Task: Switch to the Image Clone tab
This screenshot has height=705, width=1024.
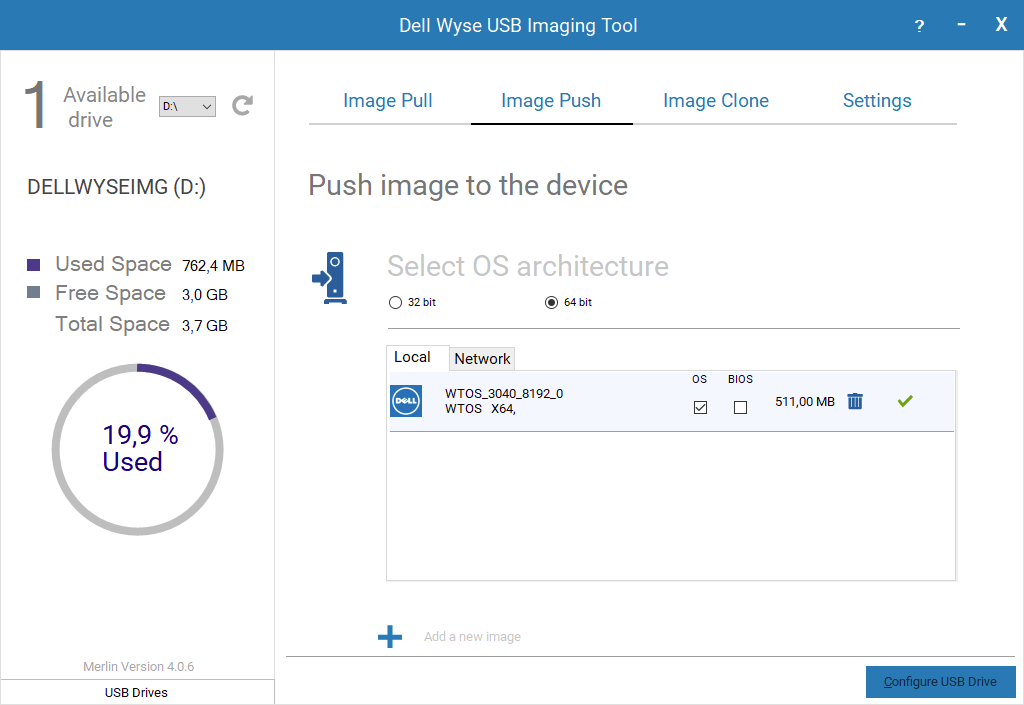Action: pos(716,101)
